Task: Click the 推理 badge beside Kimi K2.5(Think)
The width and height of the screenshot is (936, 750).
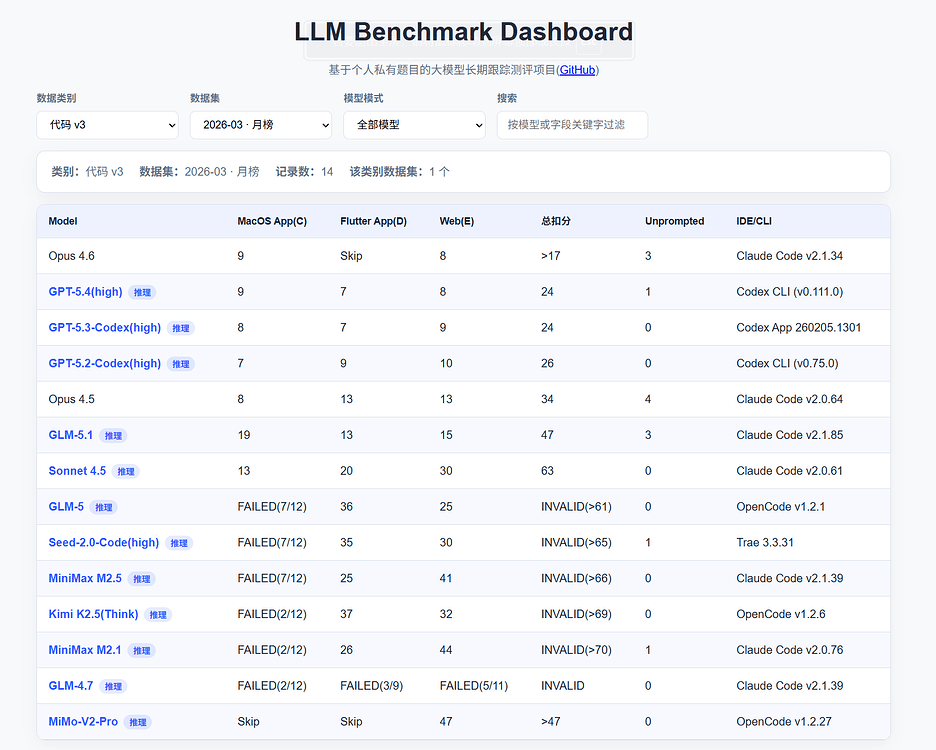Action: 158,614
